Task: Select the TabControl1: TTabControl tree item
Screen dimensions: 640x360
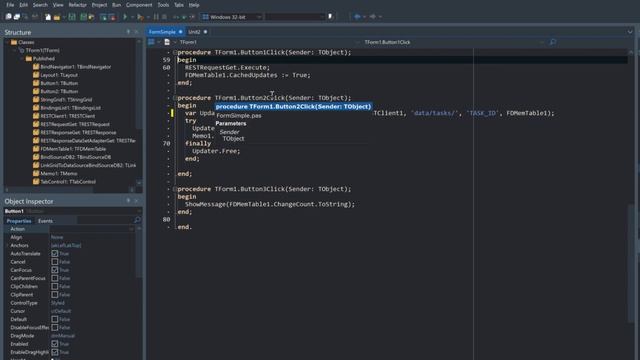Action: click(x=68, y=182)
